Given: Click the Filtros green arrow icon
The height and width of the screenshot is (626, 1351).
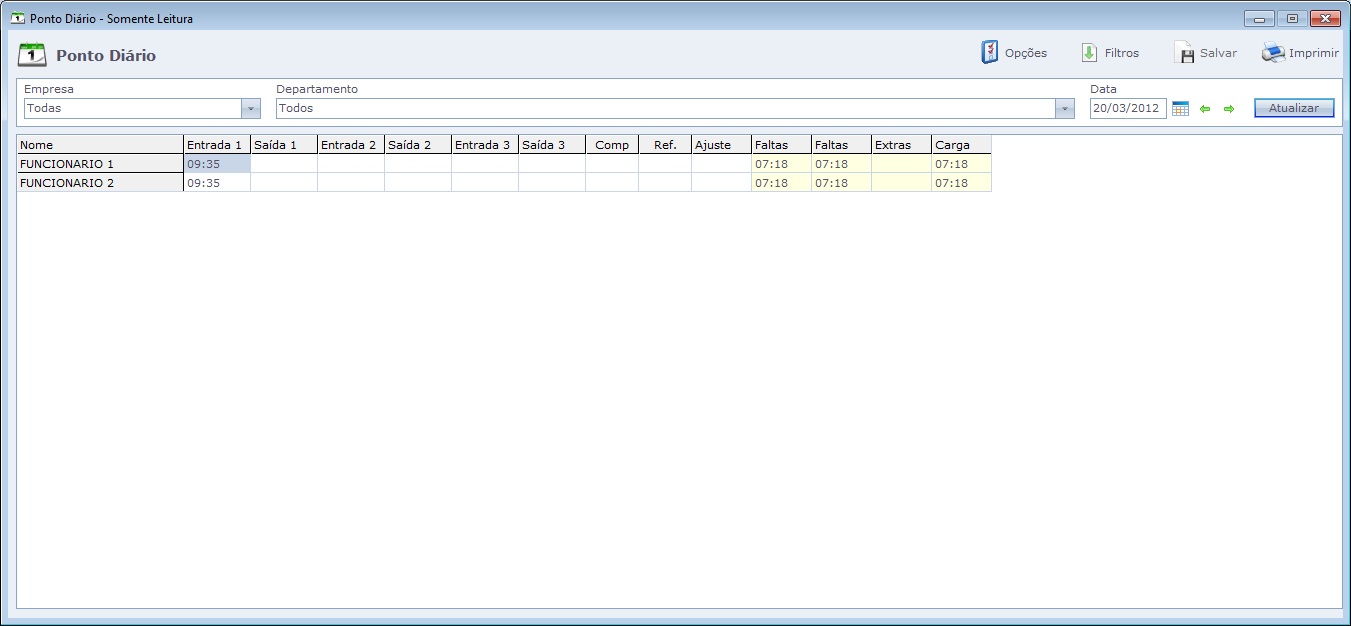Looking at the screenshot, I should (1089, 53).
